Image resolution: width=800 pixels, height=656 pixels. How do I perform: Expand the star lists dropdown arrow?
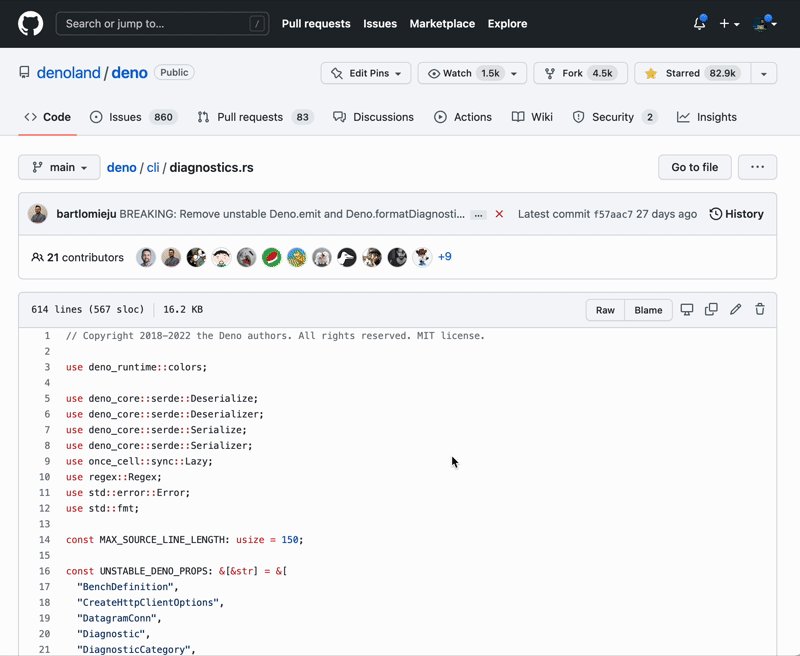click(764, 73)
